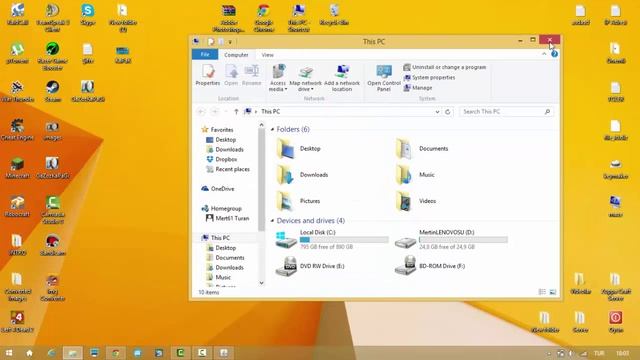Select Homegroup in navigation pane

tap(222, 208)
